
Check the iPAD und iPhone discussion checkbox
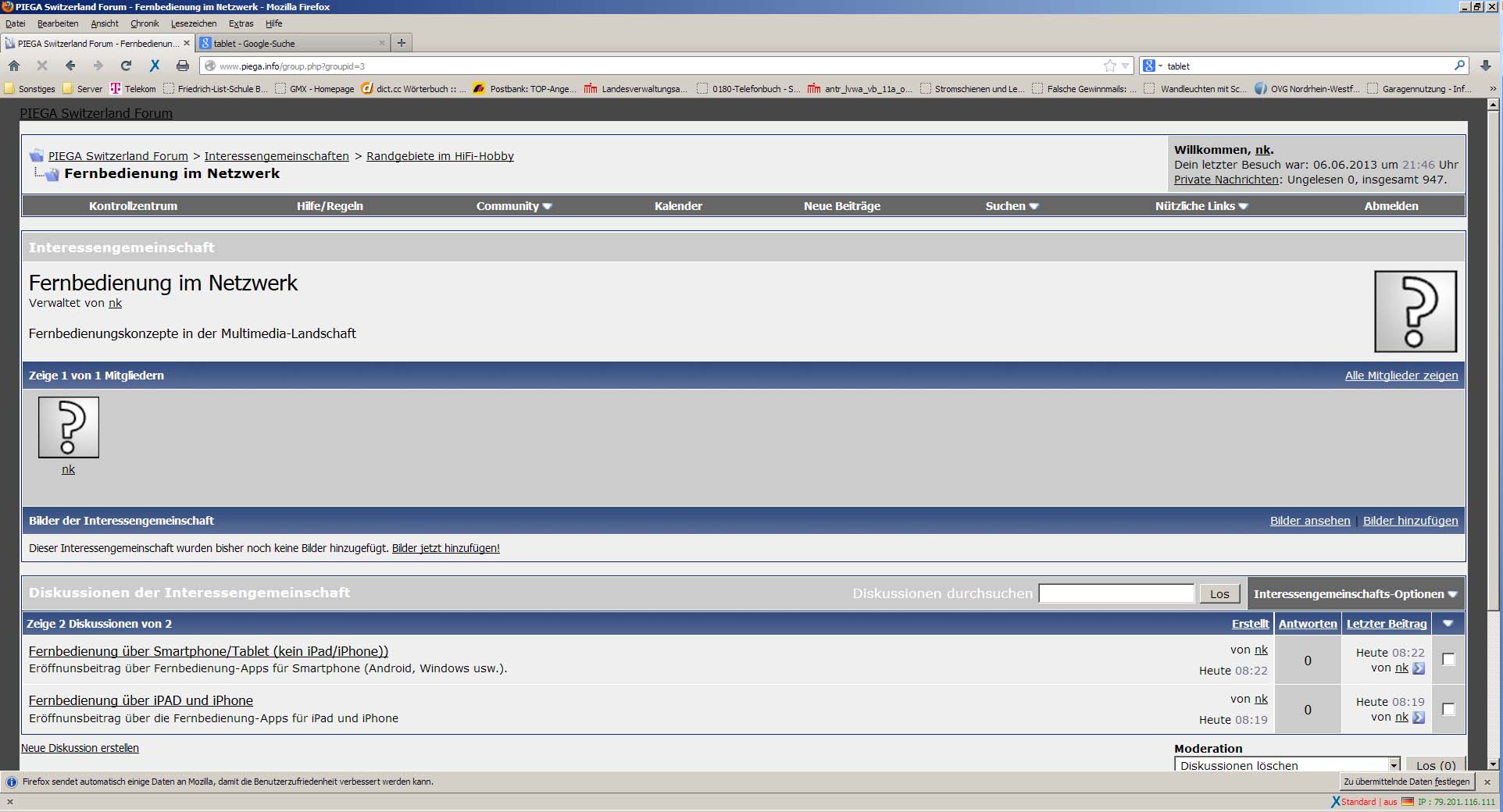[x=1448, y=709]
